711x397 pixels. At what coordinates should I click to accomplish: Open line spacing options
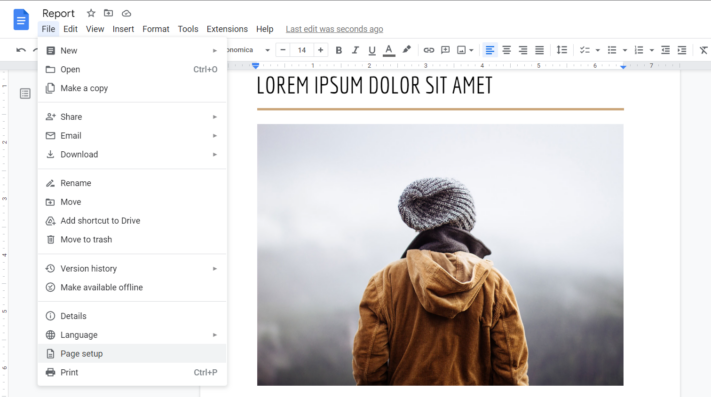(x=561, y=50)
